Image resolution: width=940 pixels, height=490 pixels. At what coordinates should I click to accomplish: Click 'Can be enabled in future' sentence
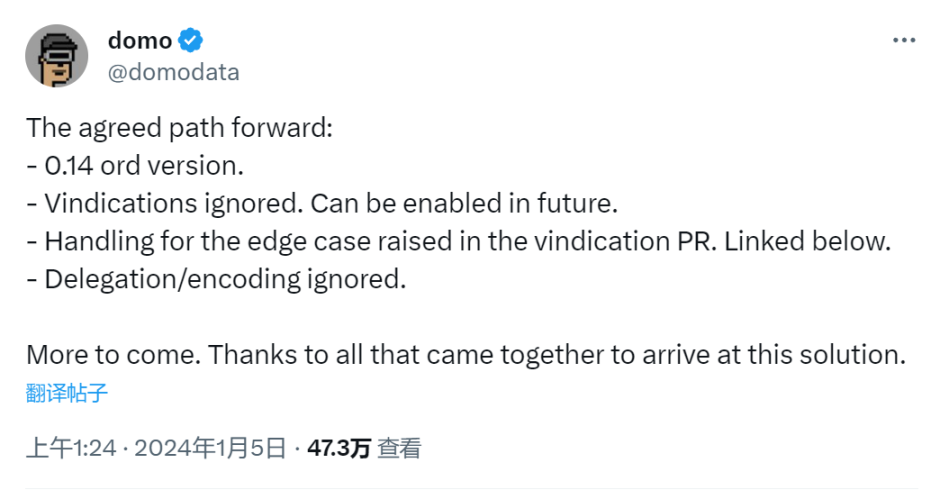click(464, 203)
